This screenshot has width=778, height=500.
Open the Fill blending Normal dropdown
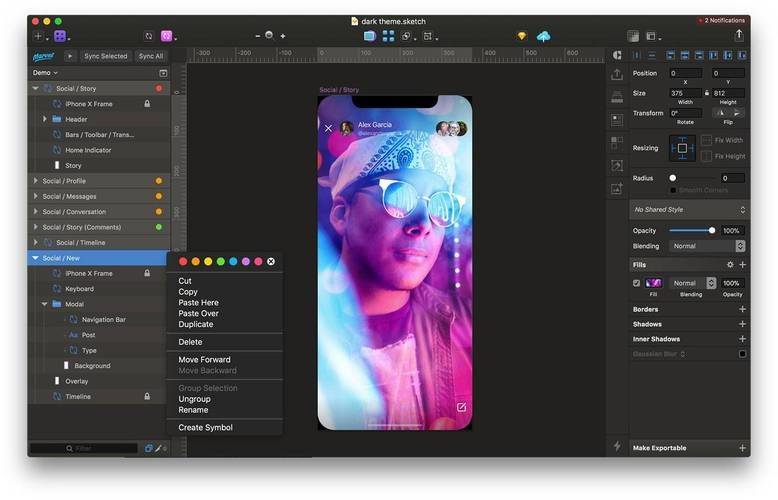pyautogui.click(x=692, y=283)
